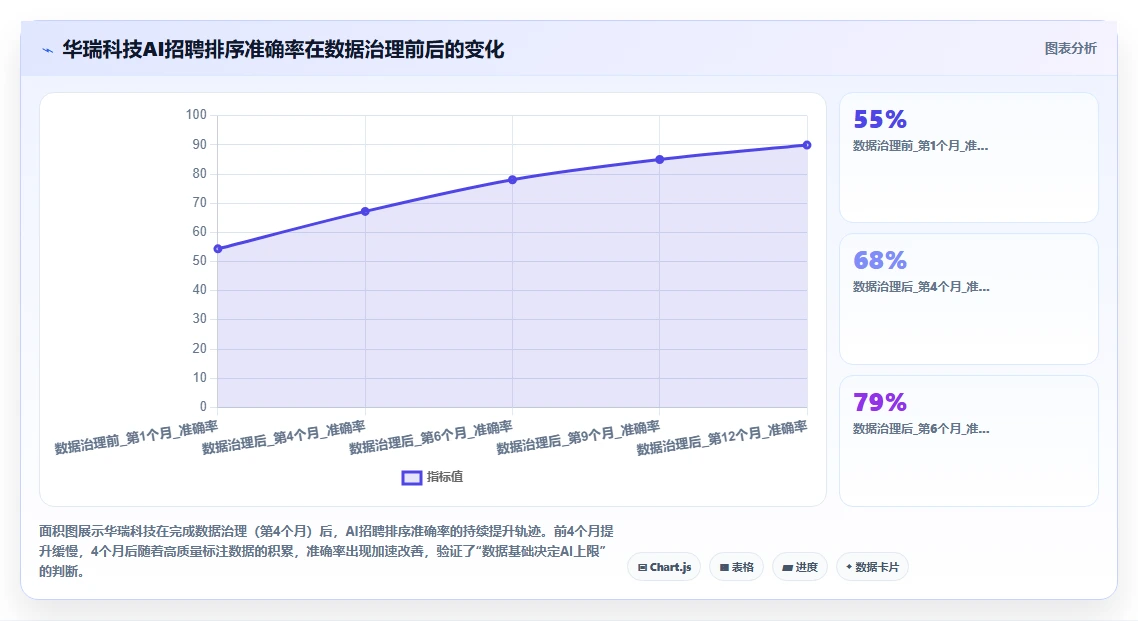Click the data point at 数据治理前_第1个月
The image size is (1138, 621).
(x=218, y=249)
